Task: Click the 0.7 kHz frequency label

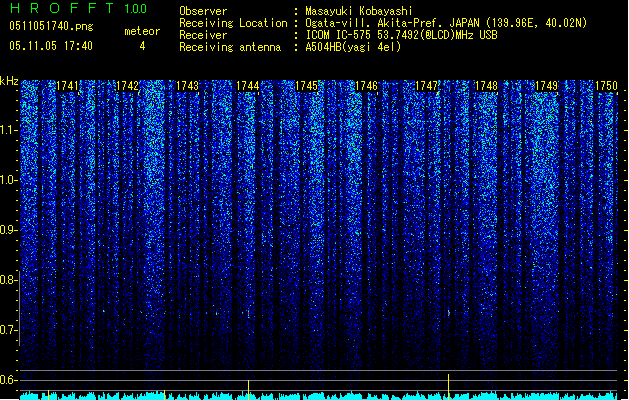Action: click(8, 330)
